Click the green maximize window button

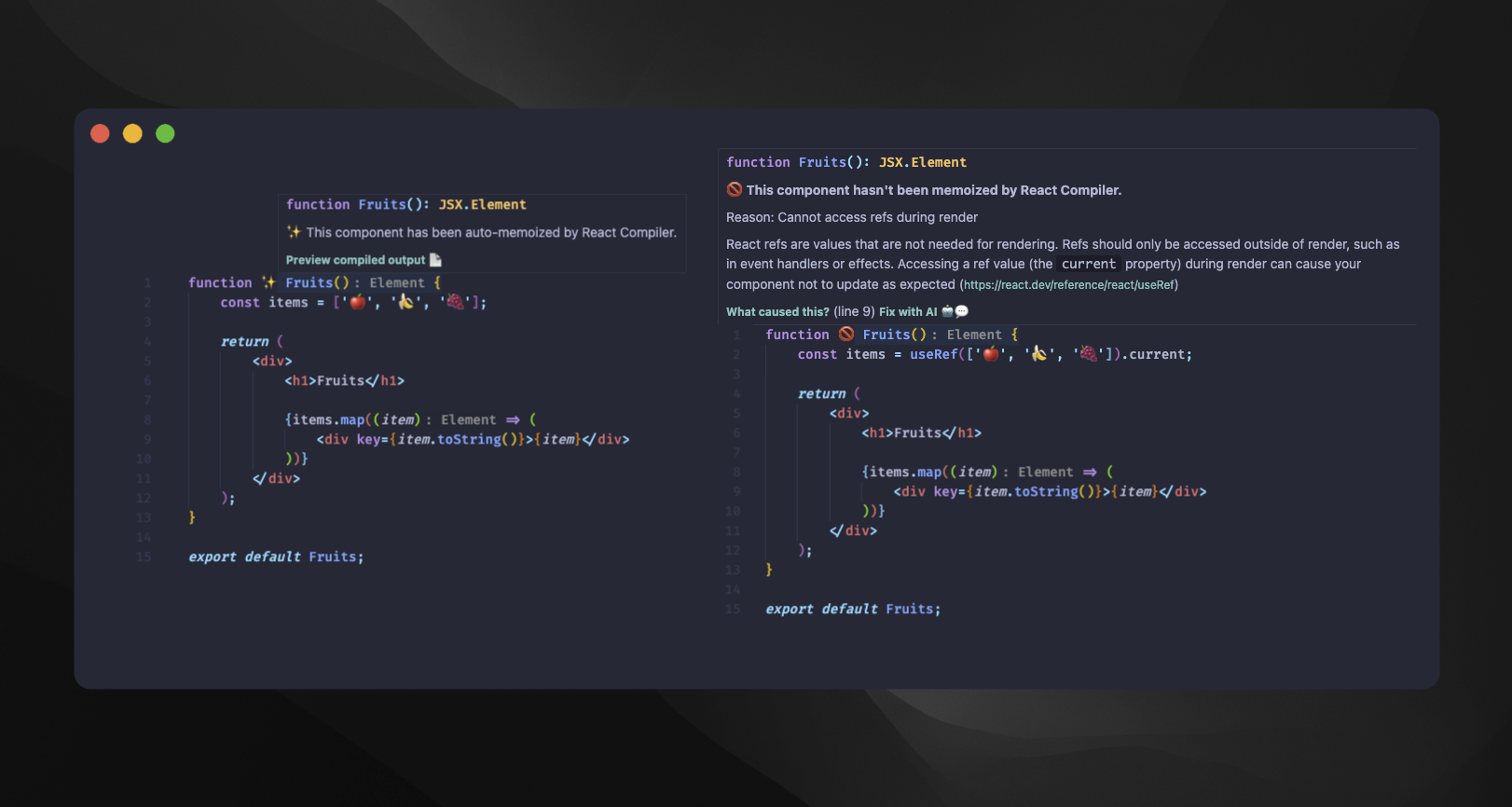(165, 133)
